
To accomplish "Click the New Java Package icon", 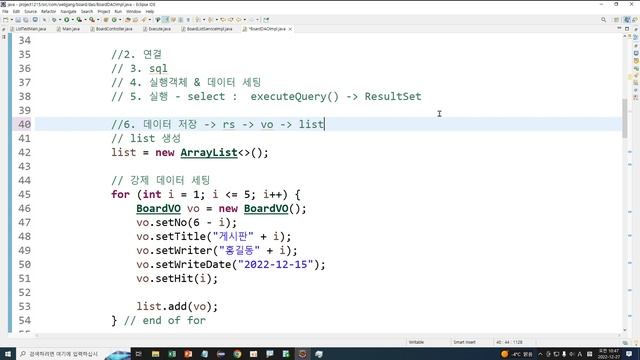I will (106, 20).
